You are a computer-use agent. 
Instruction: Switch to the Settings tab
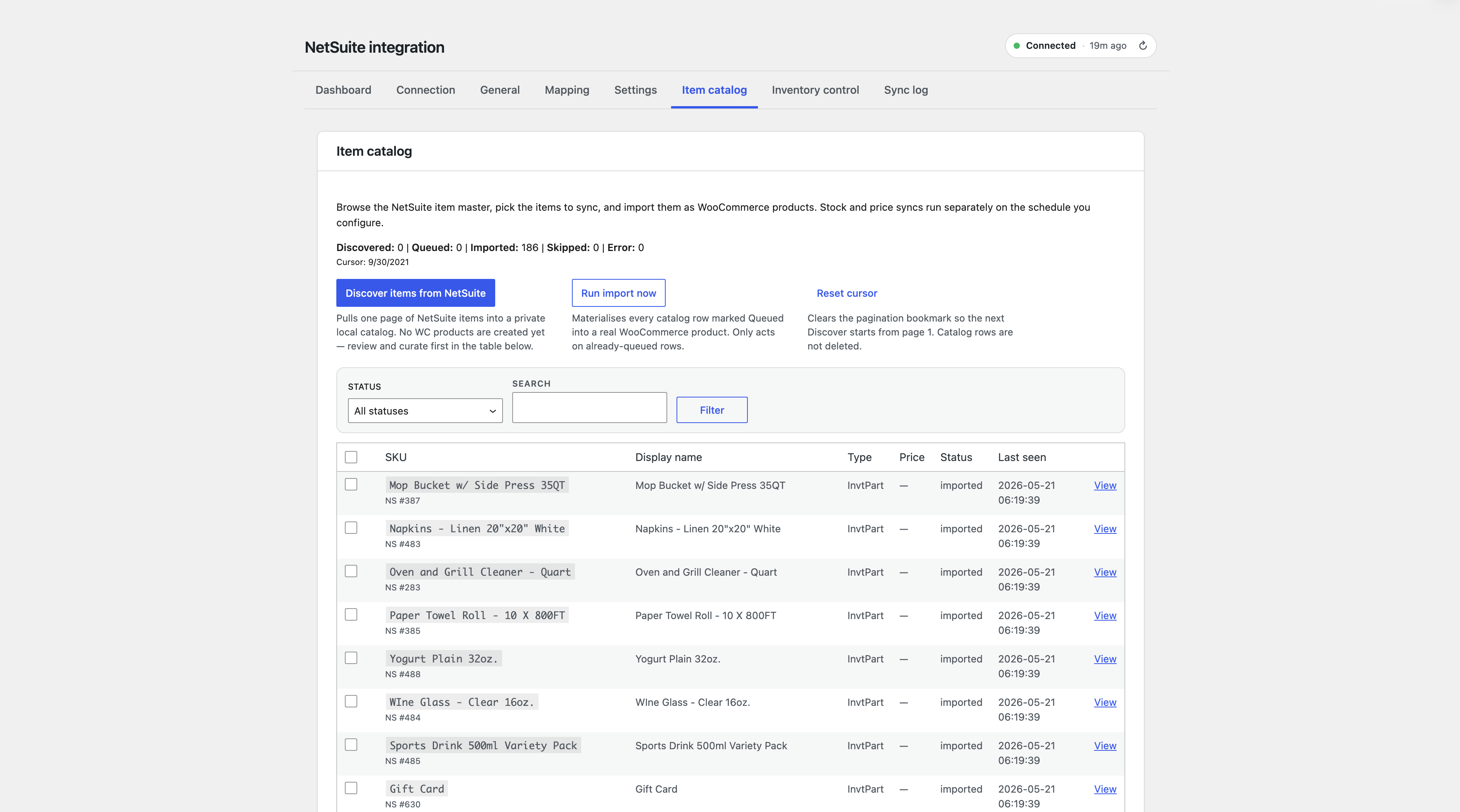pos(635,89)
